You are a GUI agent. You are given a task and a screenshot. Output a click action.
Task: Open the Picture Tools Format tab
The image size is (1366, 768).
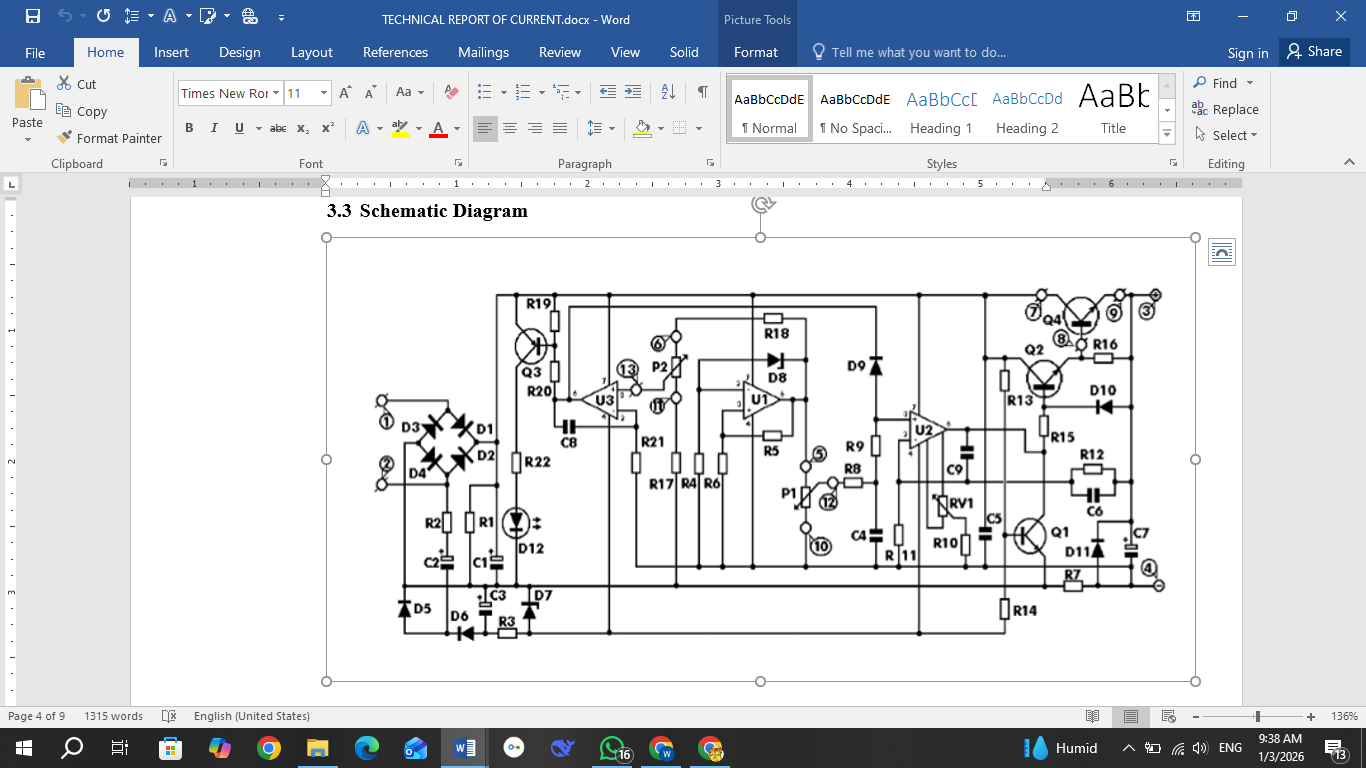tap(756, 52)
